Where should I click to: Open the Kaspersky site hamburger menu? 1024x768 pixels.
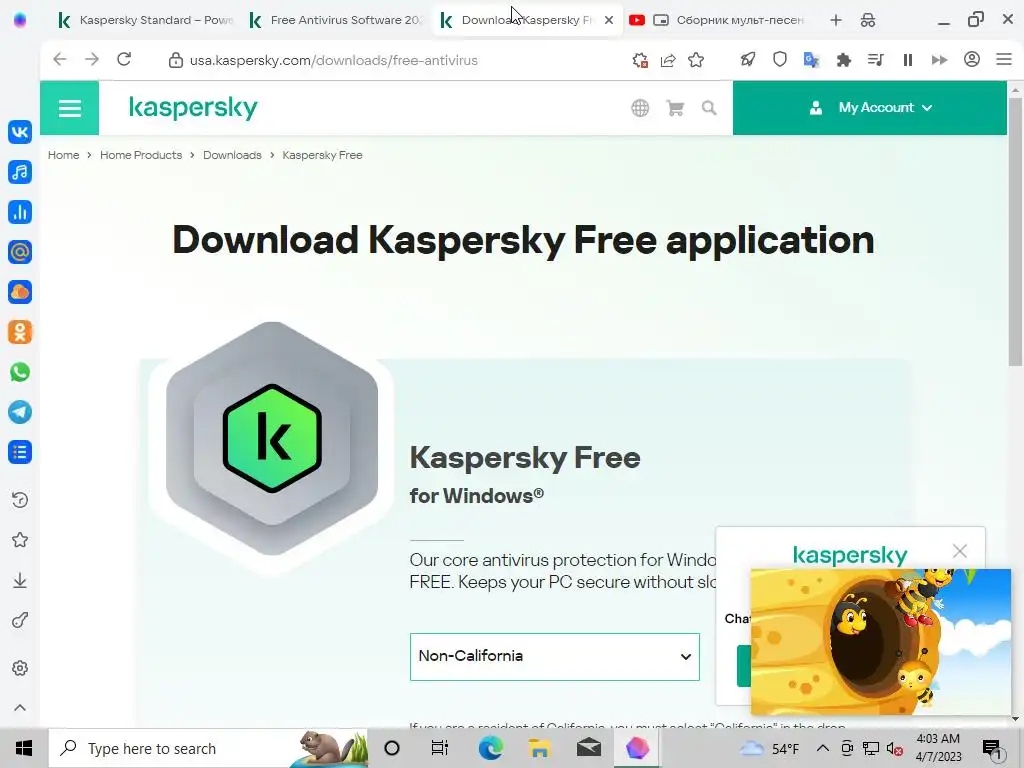[x=69, y=108]
